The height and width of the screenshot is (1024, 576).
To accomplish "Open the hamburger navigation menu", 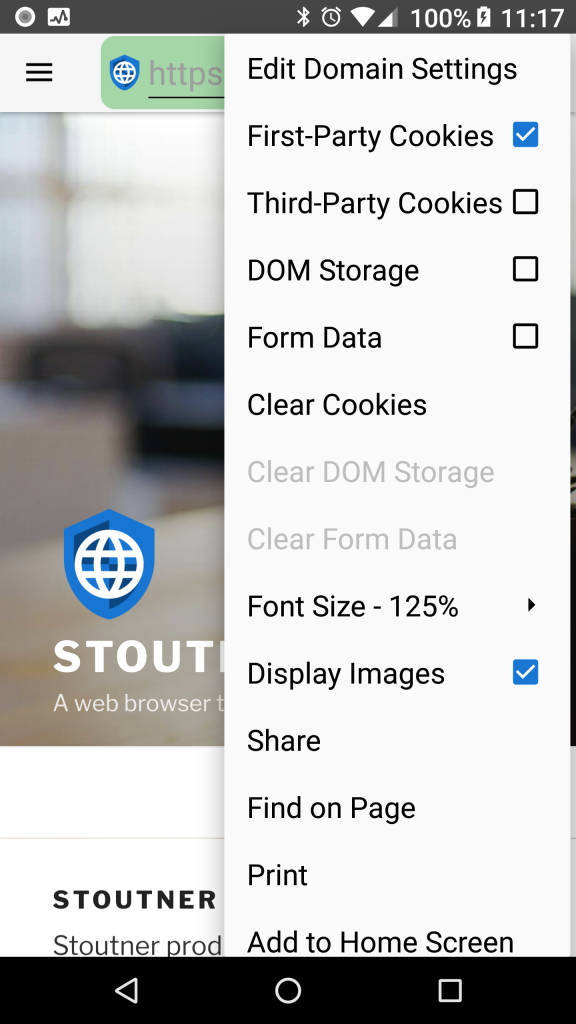I will click(x=39, y=72).
